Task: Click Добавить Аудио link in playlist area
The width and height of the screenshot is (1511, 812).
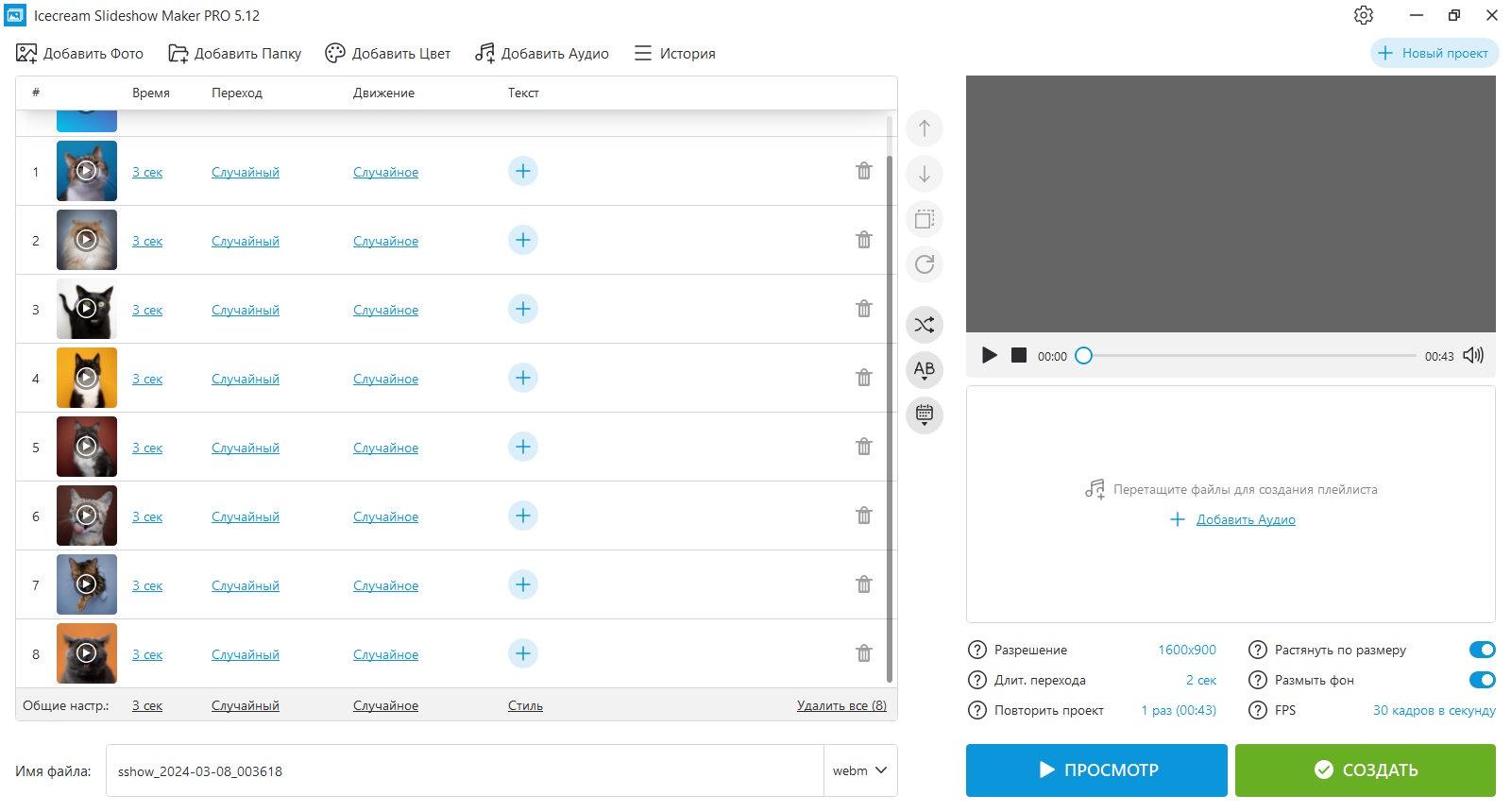Action: click(x=1246, y=519)
